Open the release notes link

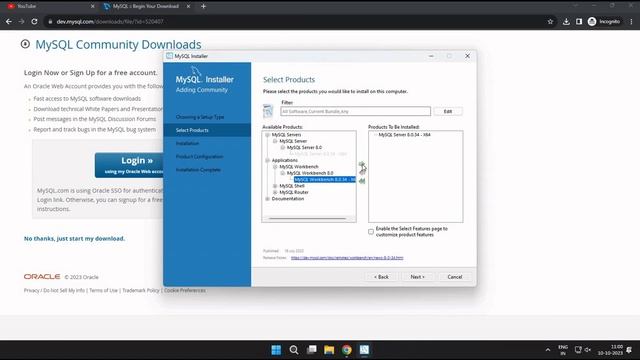click(x=347, y=258)
